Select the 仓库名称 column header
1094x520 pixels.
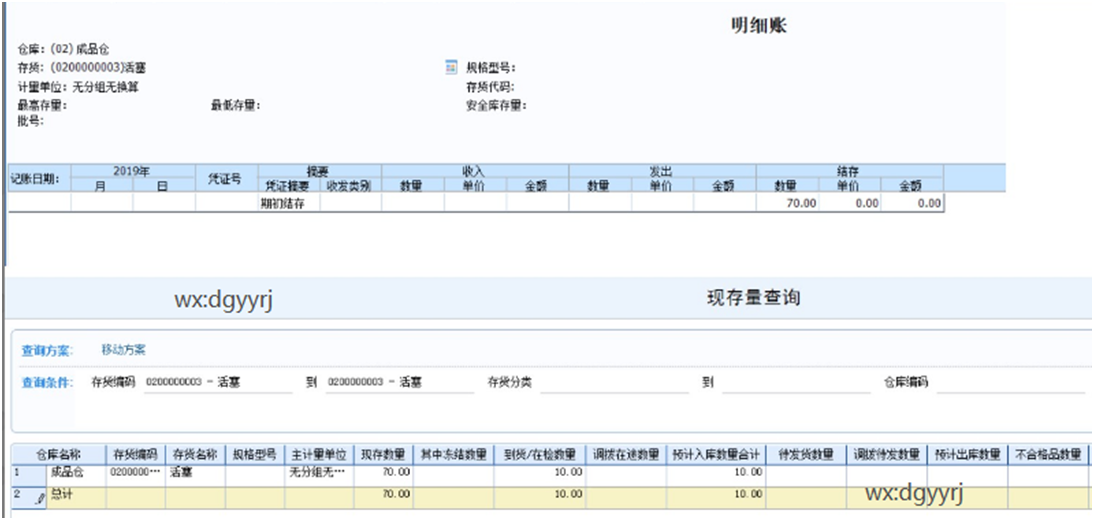click(x=59, y=454)
